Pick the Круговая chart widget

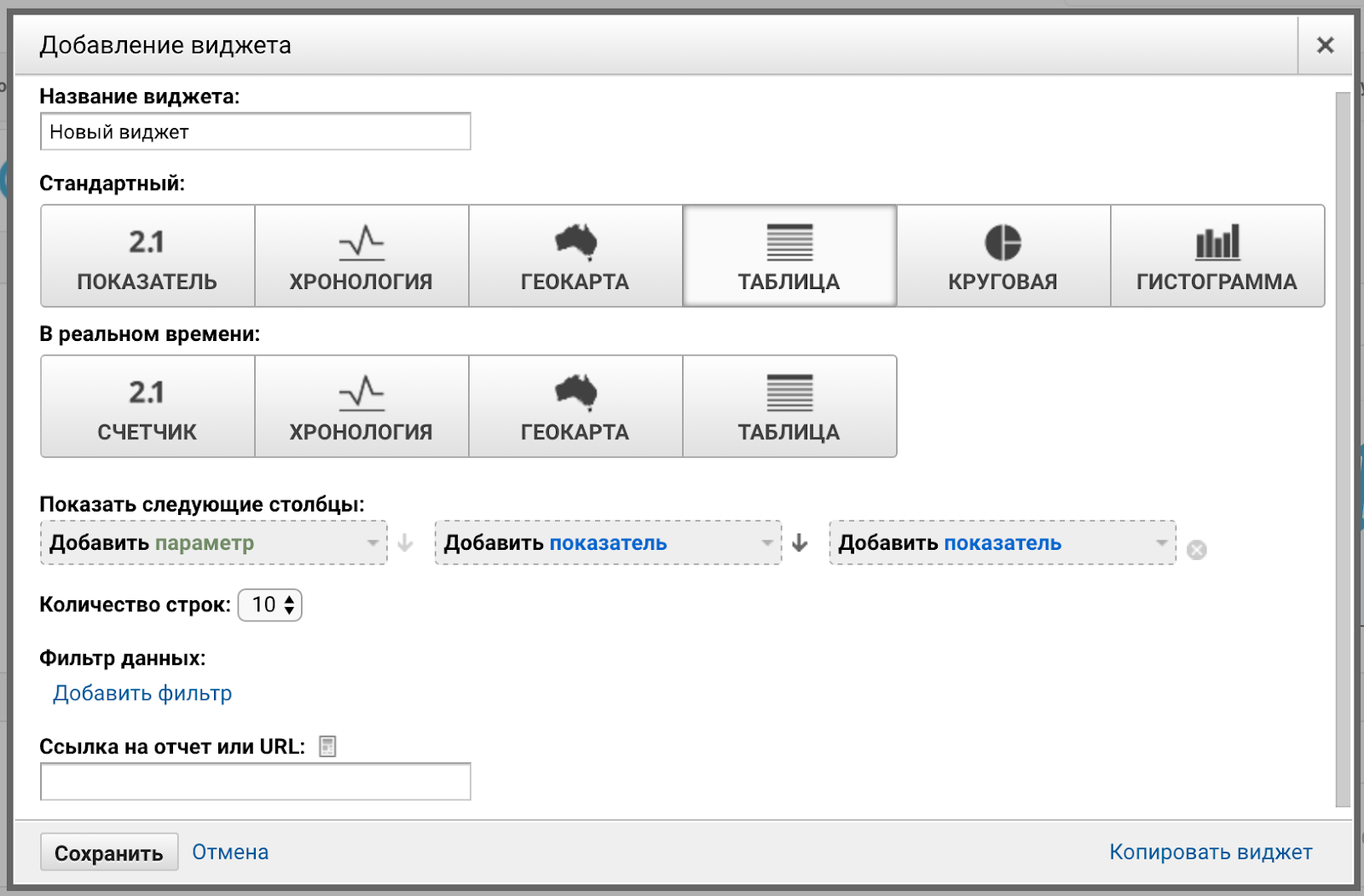tap(1003, 256)
